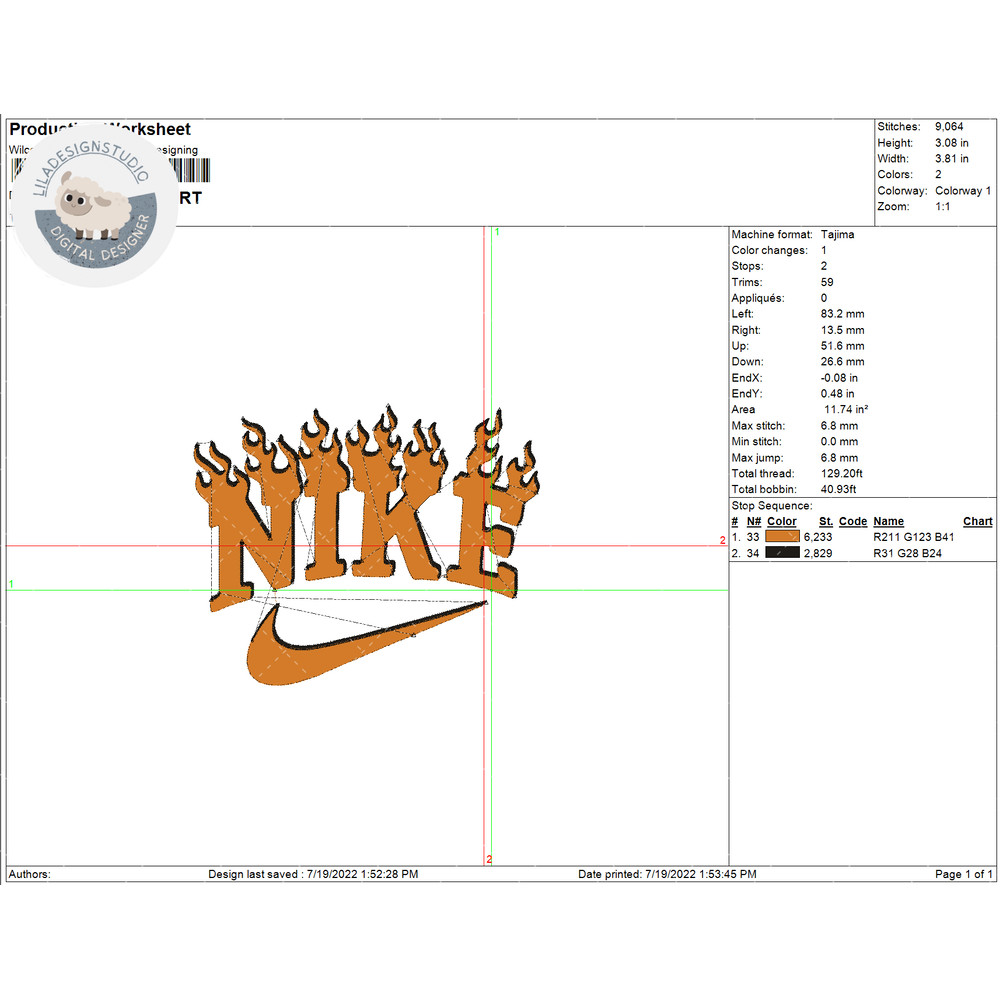1000x1000 pixels.
Task: Click the Production Worksheet title
Action: [x=100, y=129]
